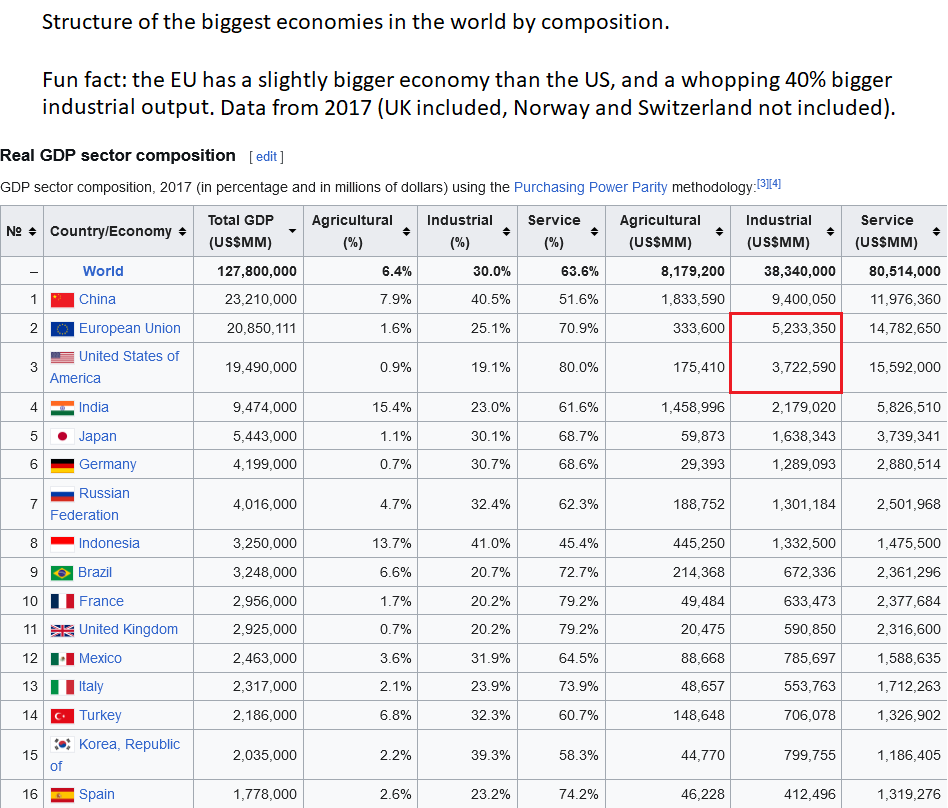Open the World link in table
Image resolution: width=948 pixels, height=808 pixels.
click(103, 271)
